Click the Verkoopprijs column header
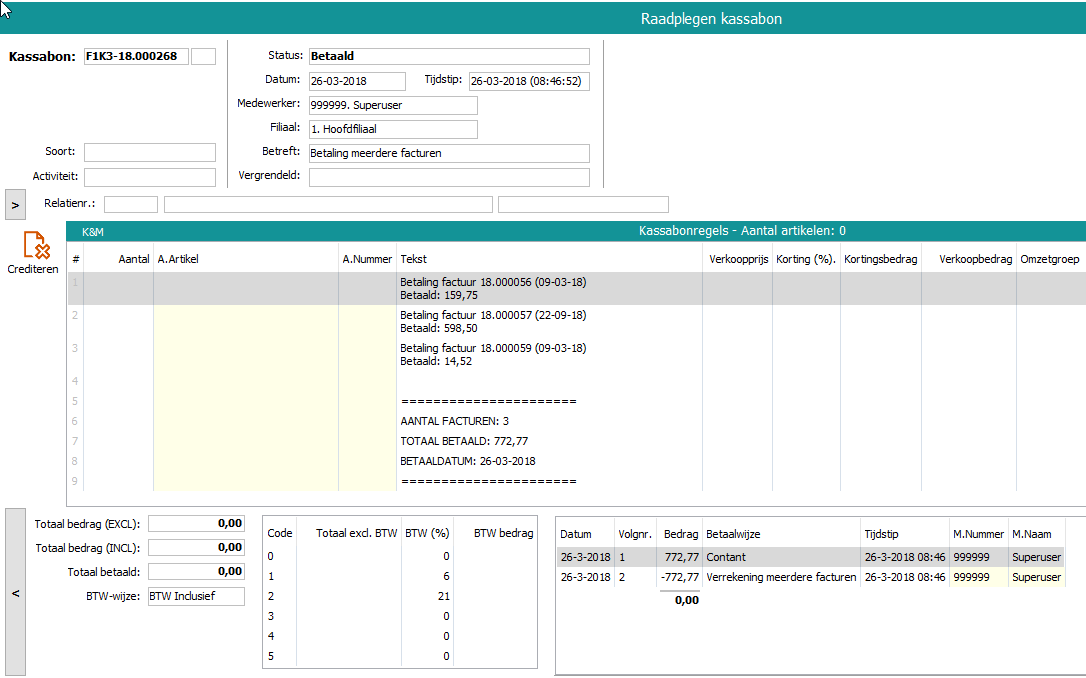 click(x=737, y=259)
